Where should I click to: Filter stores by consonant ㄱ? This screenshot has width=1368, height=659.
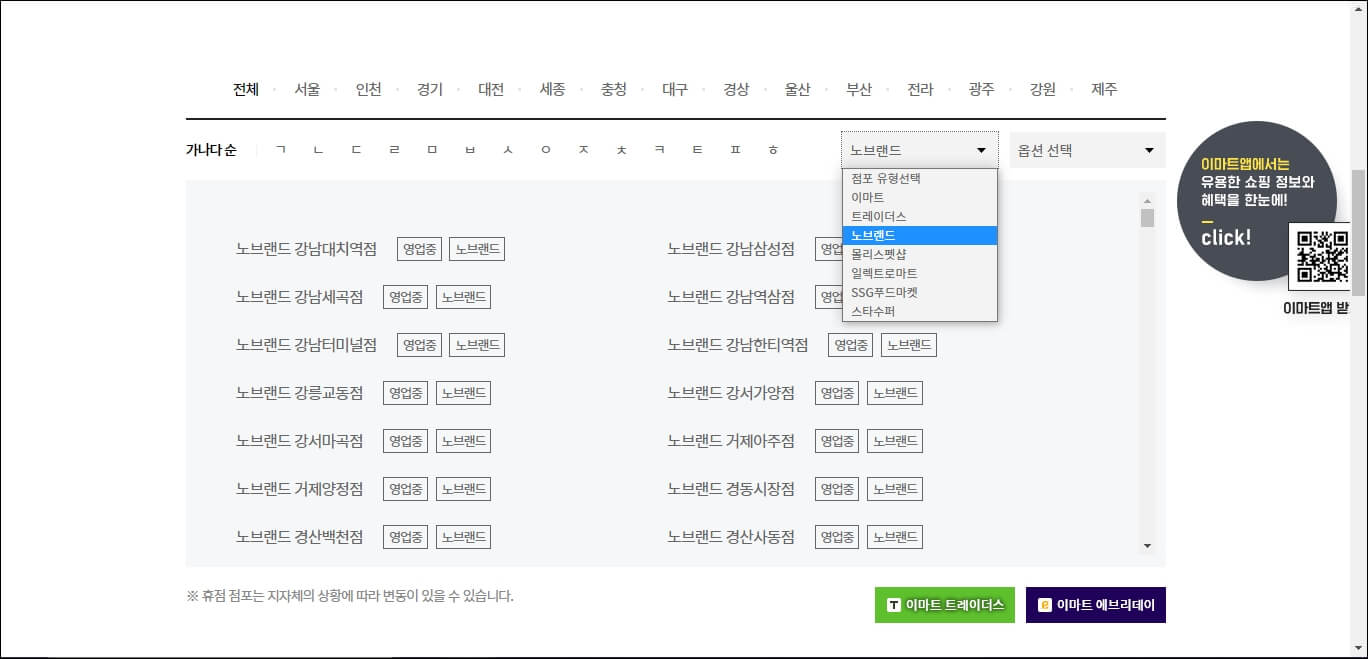[x=280, y=150]
